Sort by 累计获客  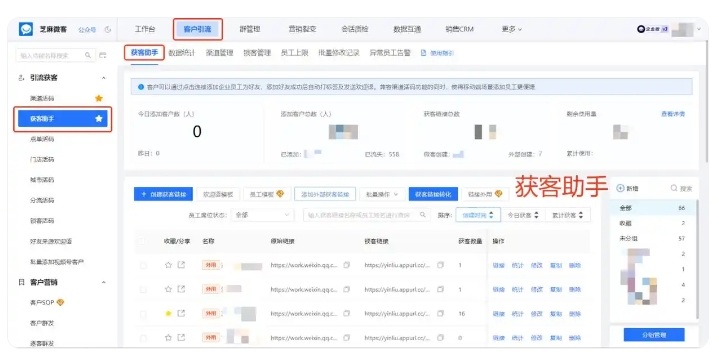pyautogui.click(x=568, y=215)
